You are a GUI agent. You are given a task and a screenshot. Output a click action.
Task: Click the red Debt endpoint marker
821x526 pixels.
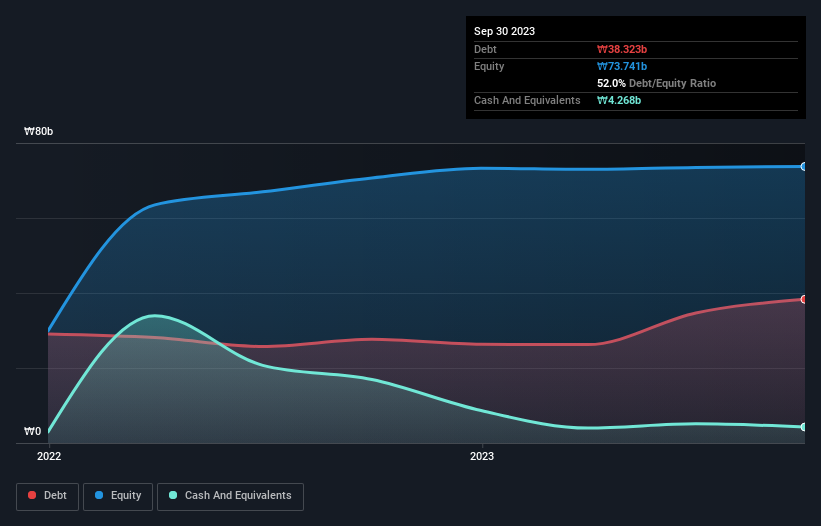point(804,299)
